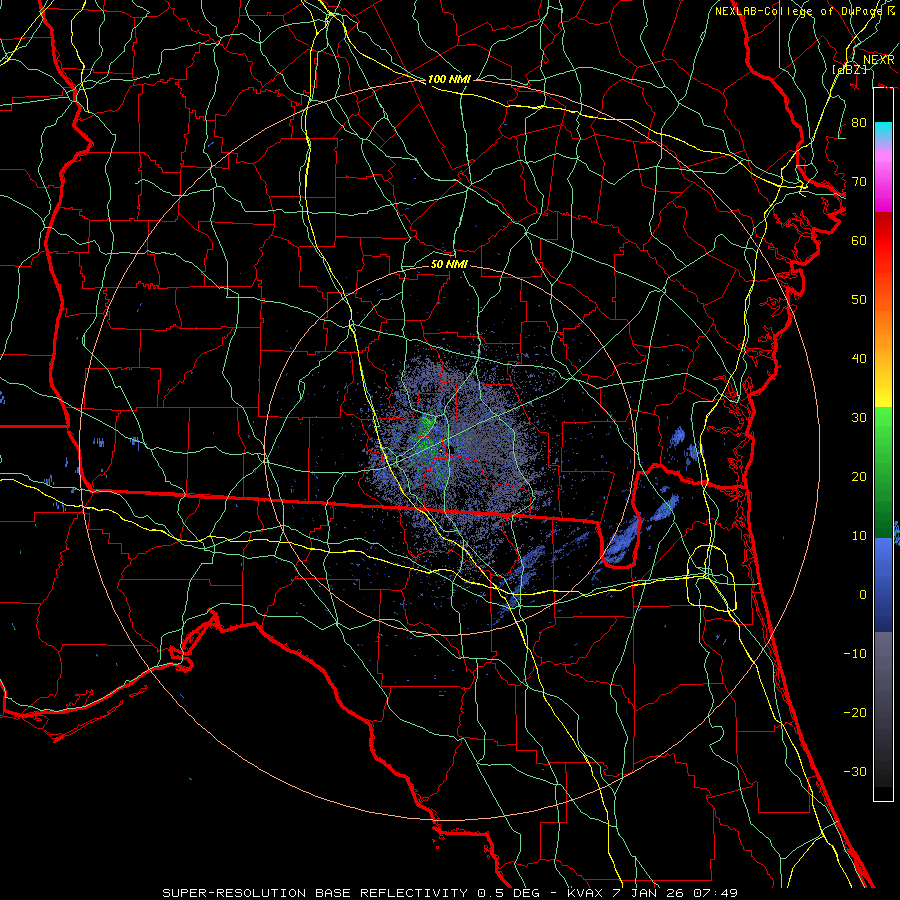Click the 60 value on the color scale

(859, 240)
